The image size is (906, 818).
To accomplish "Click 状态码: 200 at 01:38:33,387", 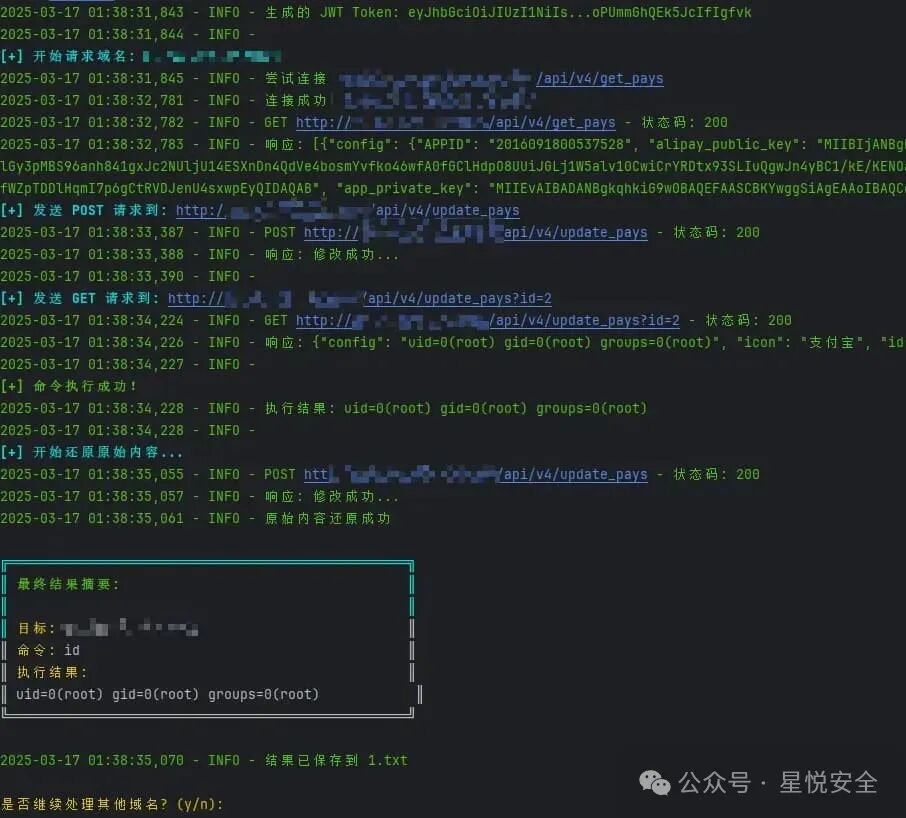I will [716, 232].
